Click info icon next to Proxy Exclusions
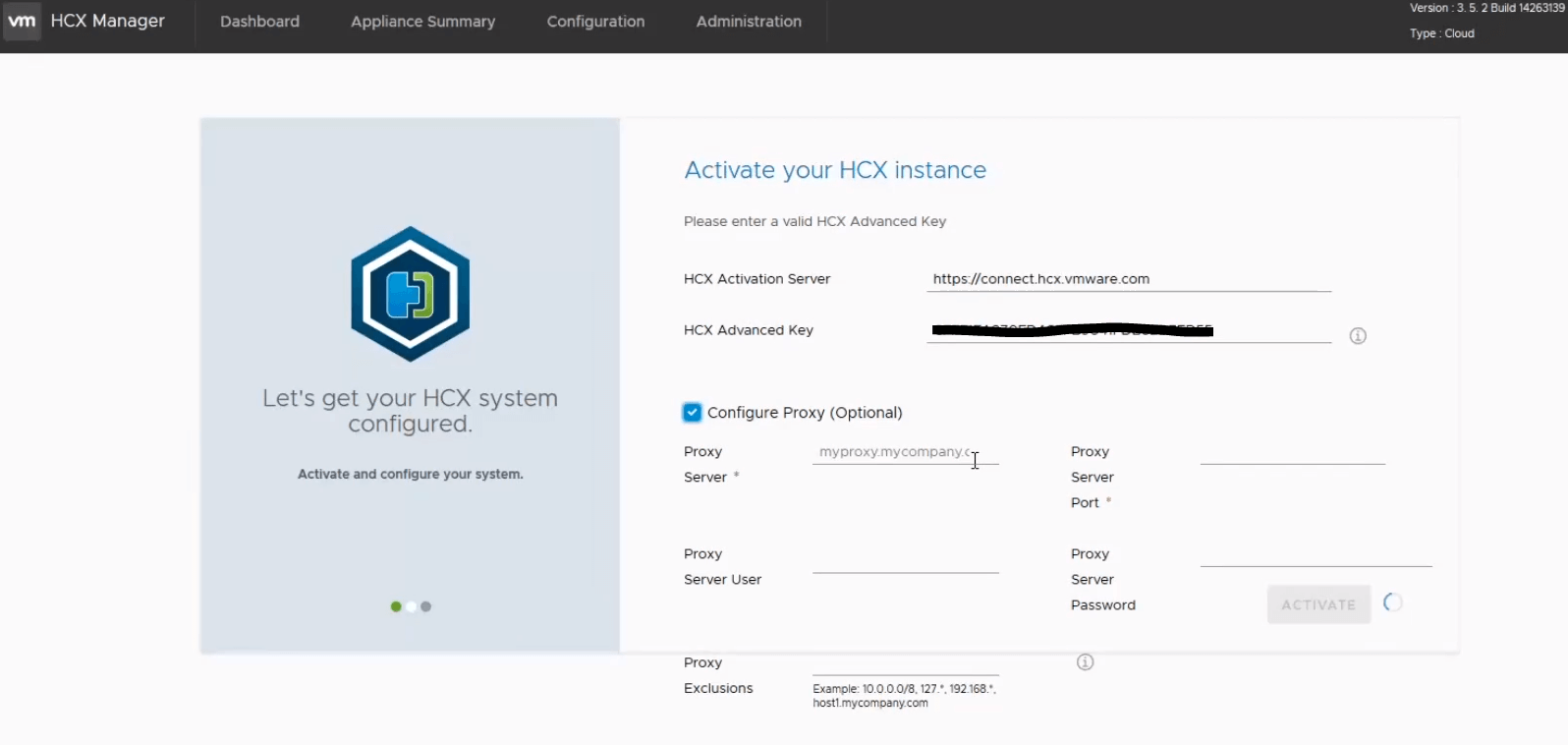 (1085, 662)
